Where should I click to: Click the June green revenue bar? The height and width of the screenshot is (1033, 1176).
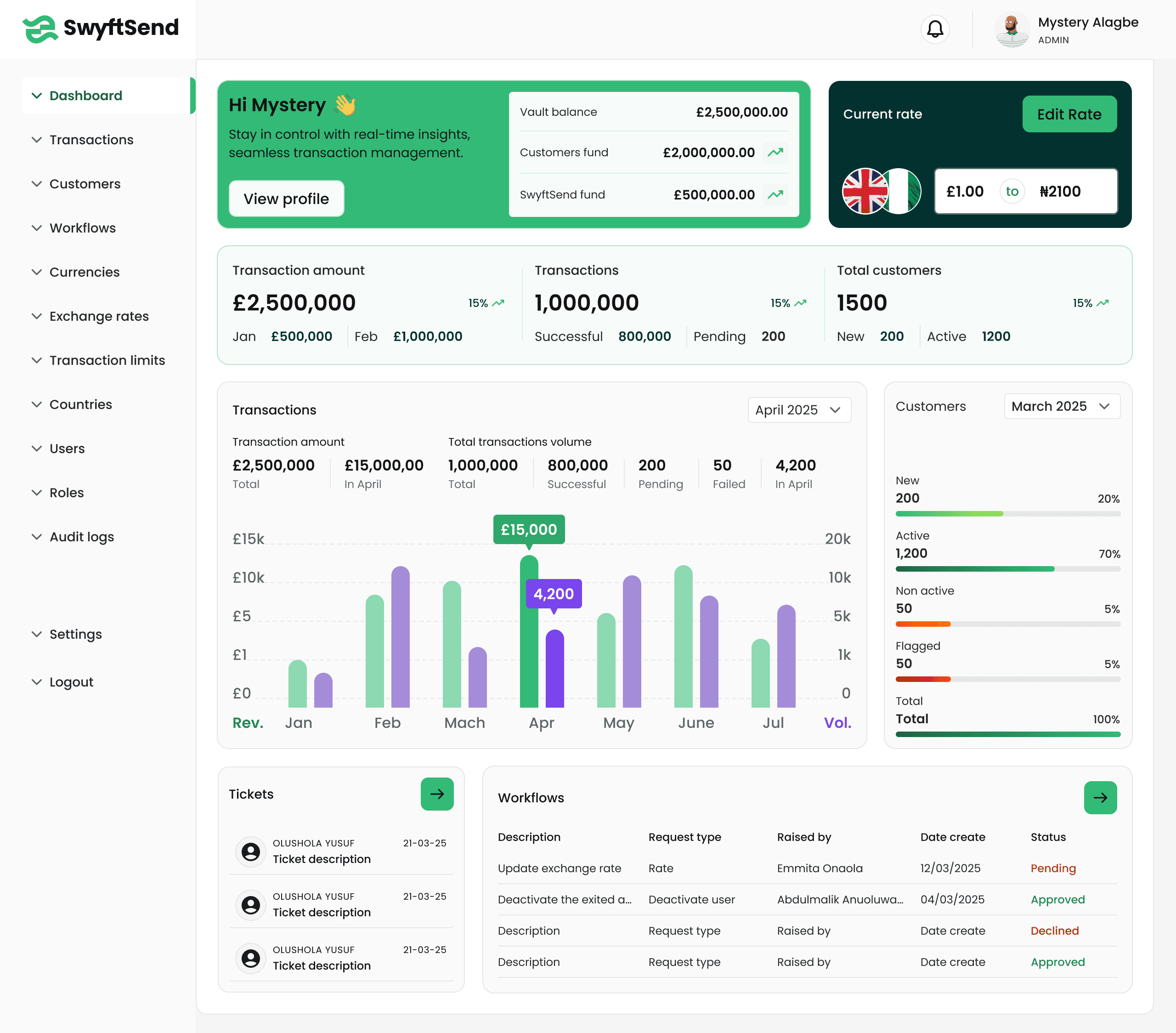click(683, 636)
